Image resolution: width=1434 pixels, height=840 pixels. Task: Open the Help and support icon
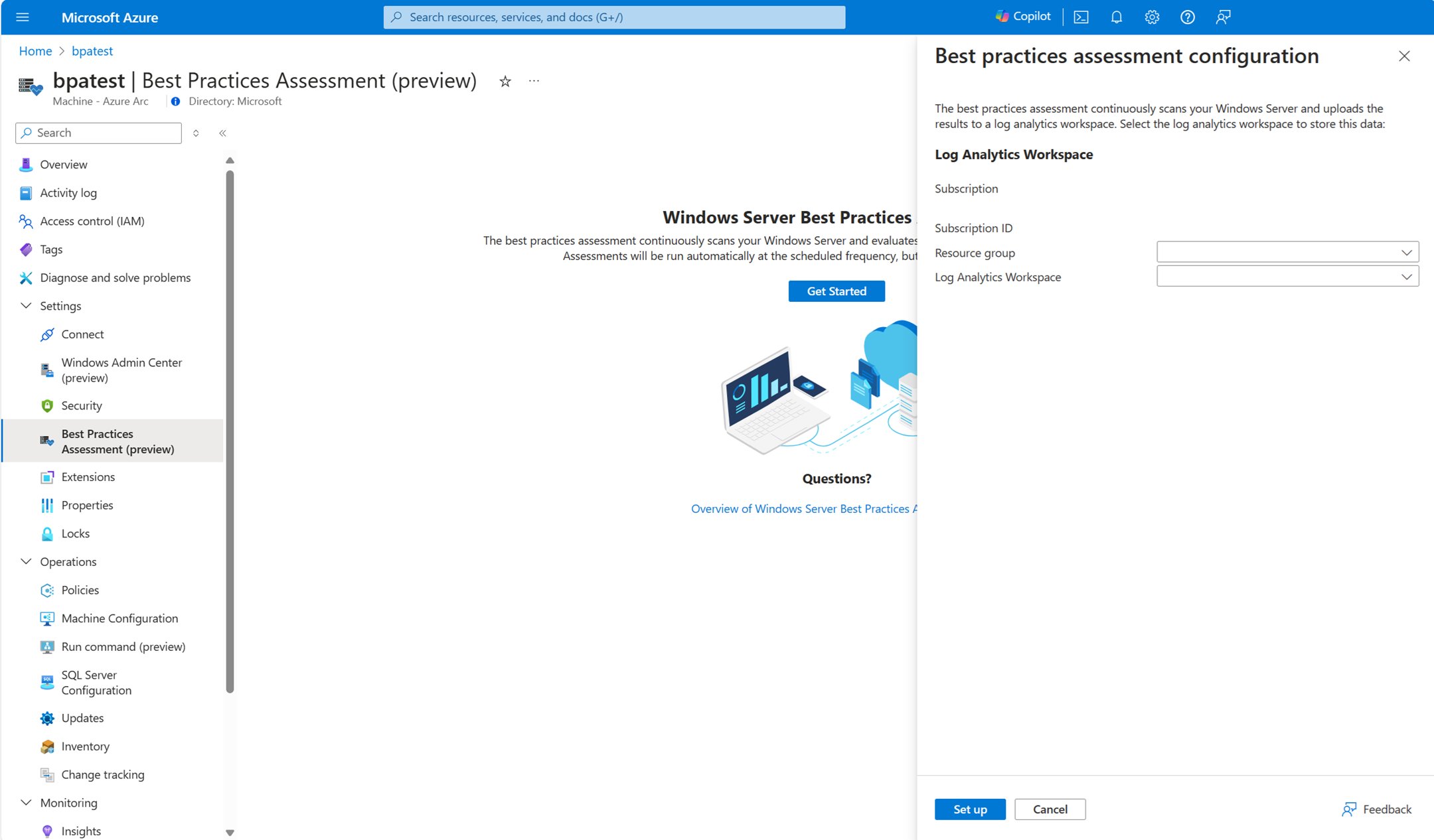1188,17
